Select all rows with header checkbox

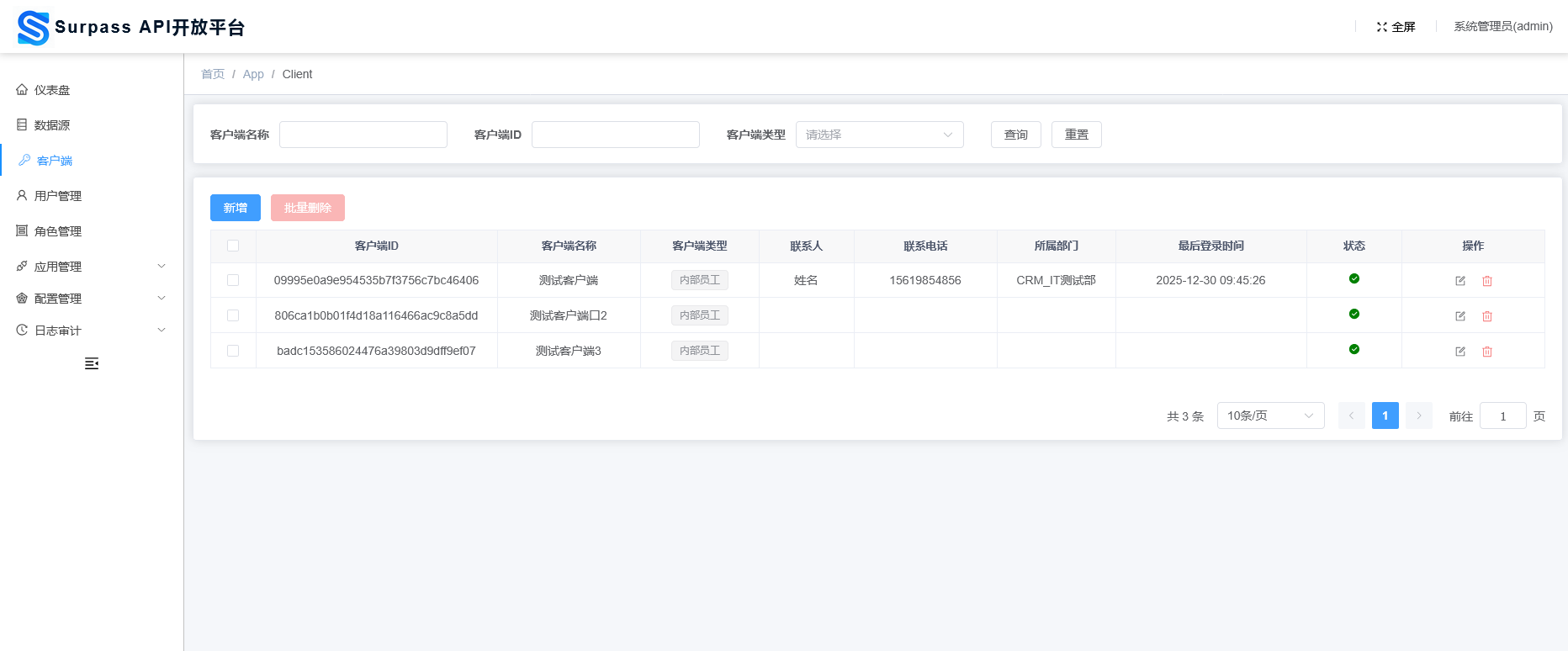click(233, 246)
